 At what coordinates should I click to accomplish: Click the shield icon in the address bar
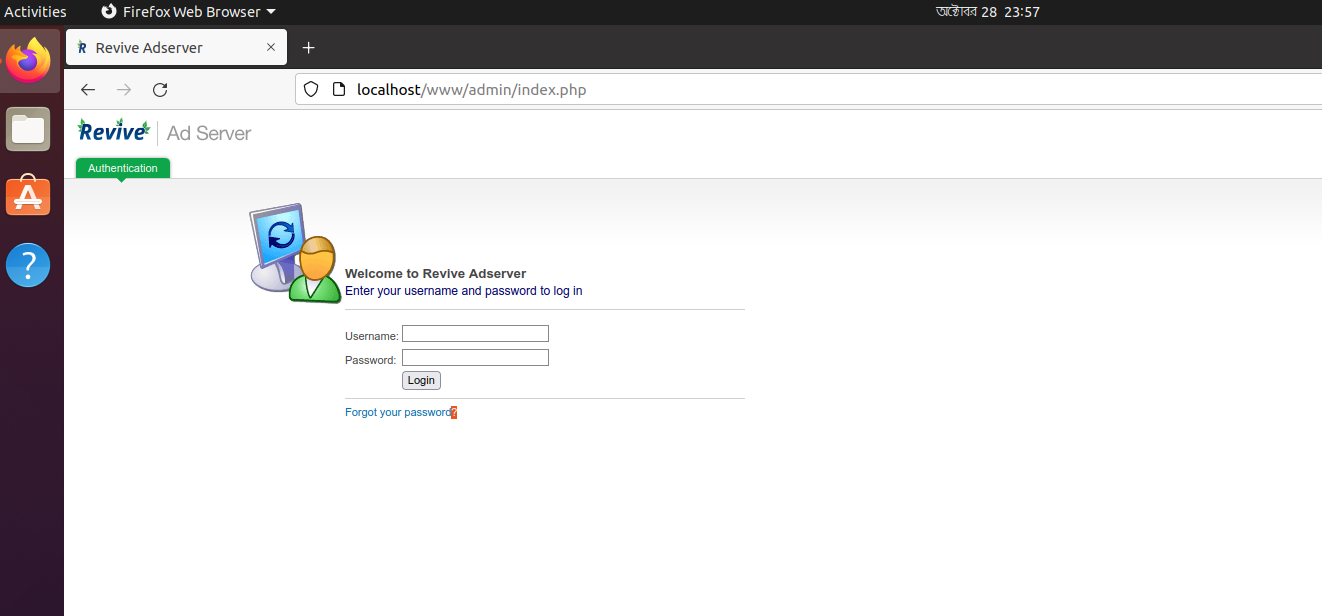click(x=311, y=89)
